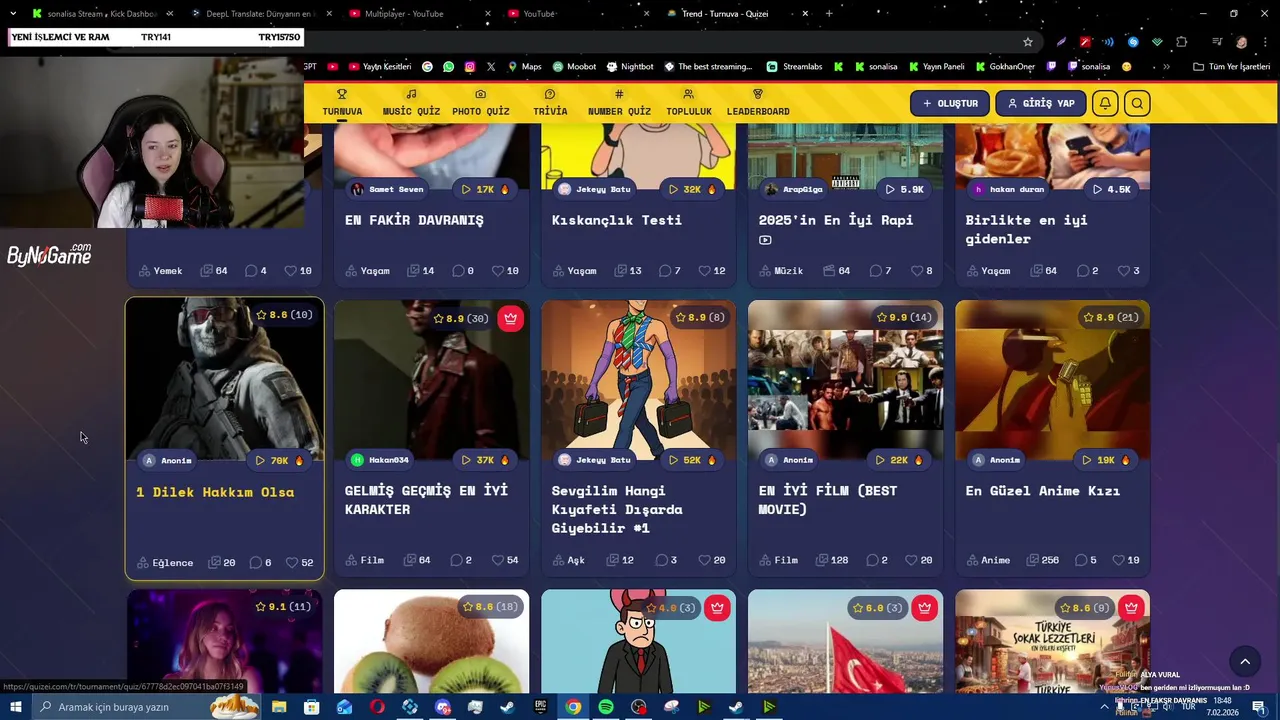The image size is (1280, 720).
Task: Open Epic Games launcher from taskbar
Action: coord(541,707)
